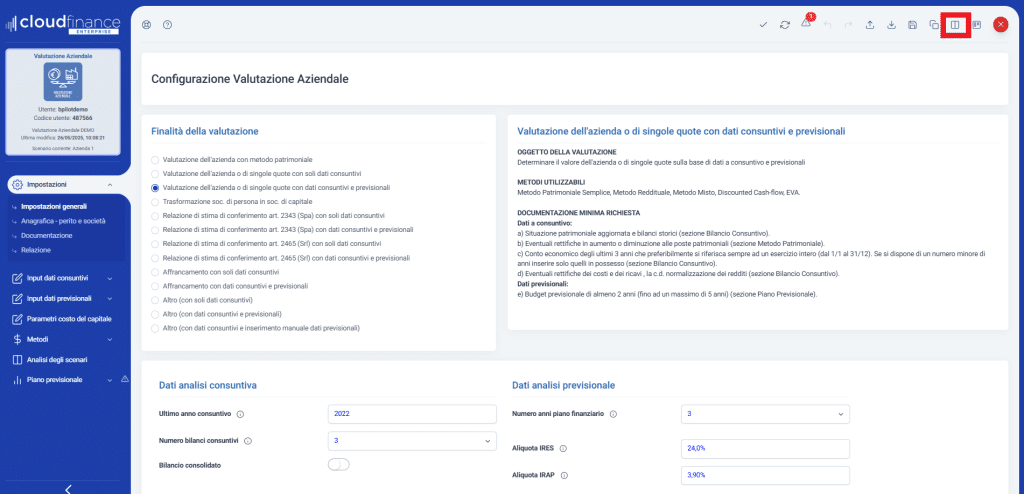
Task: Select art. 2465 (Srl) con soli dati consuntivi
Action: click(x=155, y=244)
